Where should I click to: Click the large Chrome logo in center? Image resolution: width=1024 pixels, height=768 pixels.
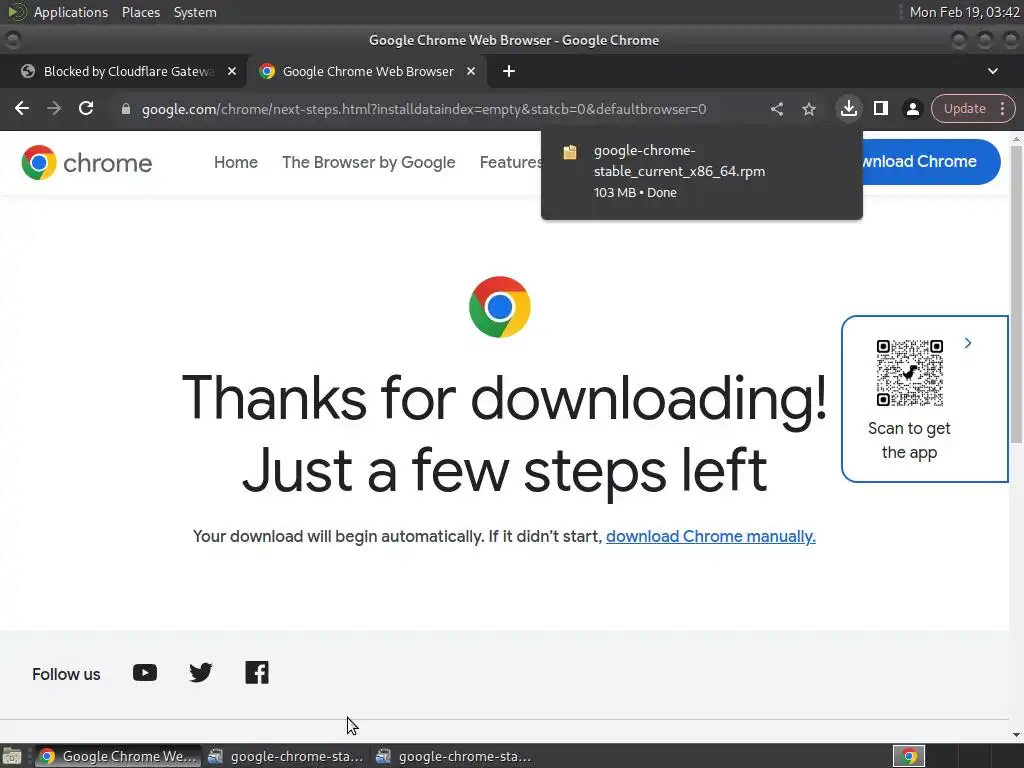tap(500, 307)
